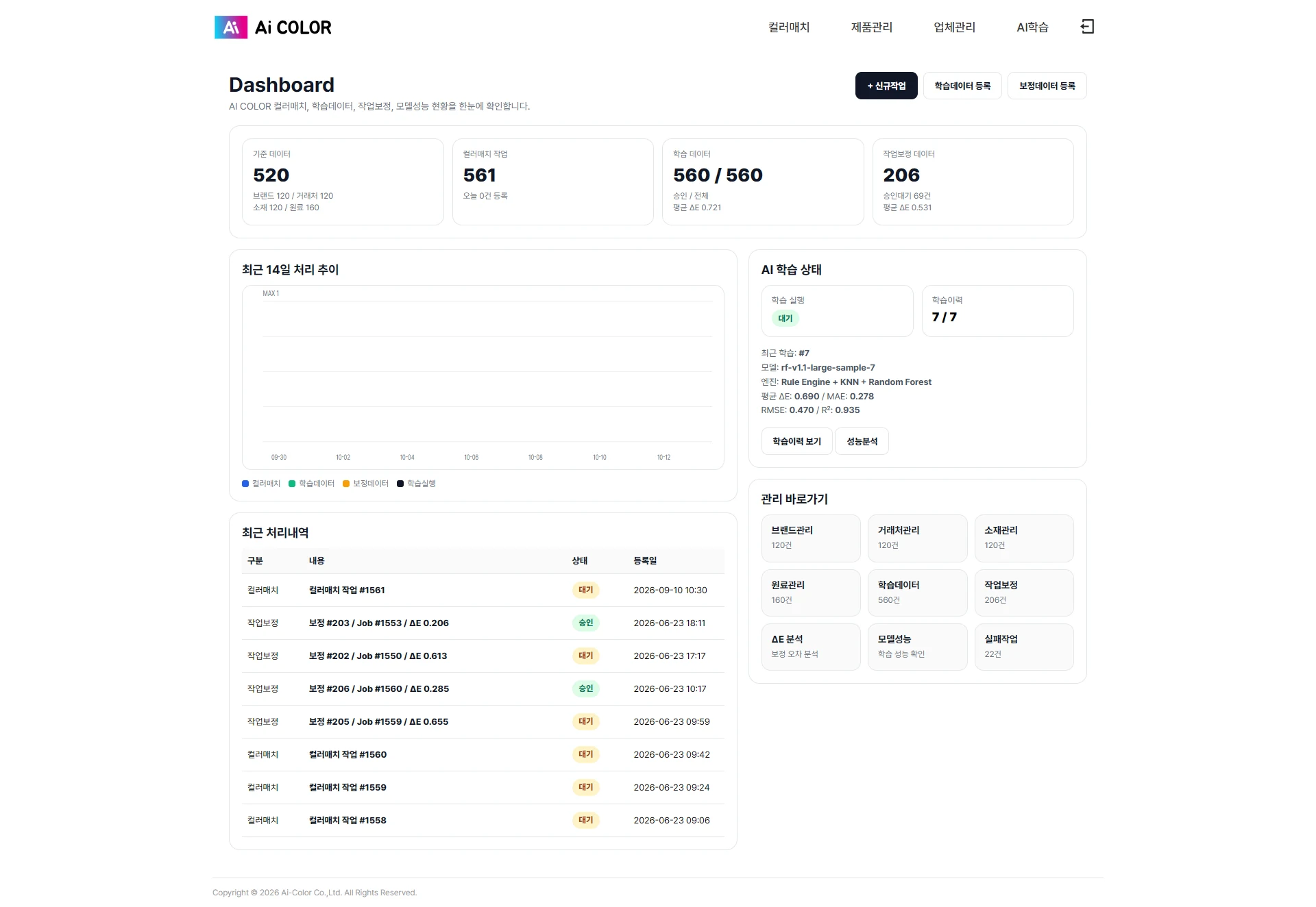1316x907 pixels.
Task: Toggle the 학습실행 black legend swatch
Action: click(400, 484)
